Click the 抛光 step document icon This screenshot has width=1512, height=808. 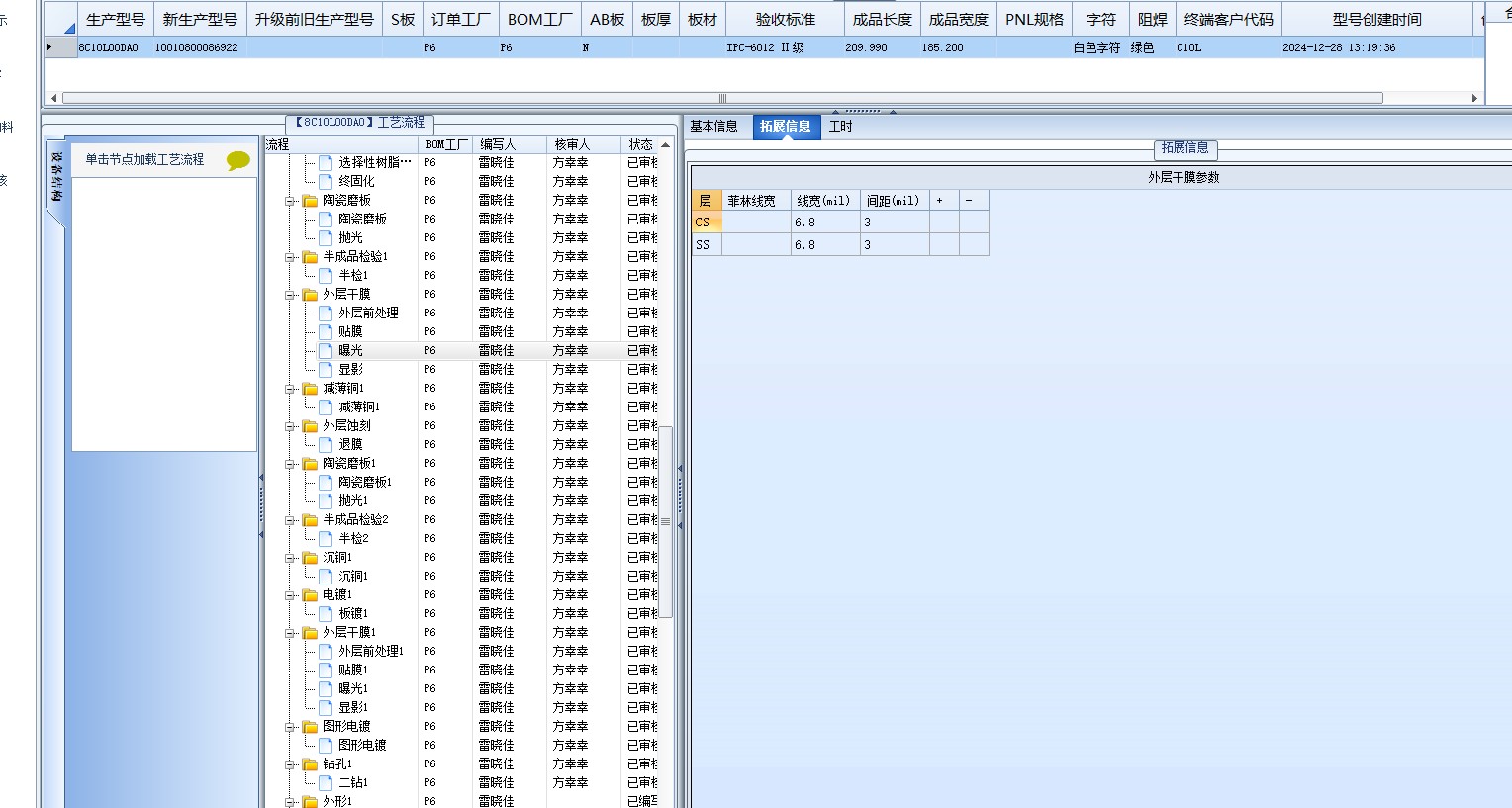coord(326,237)
